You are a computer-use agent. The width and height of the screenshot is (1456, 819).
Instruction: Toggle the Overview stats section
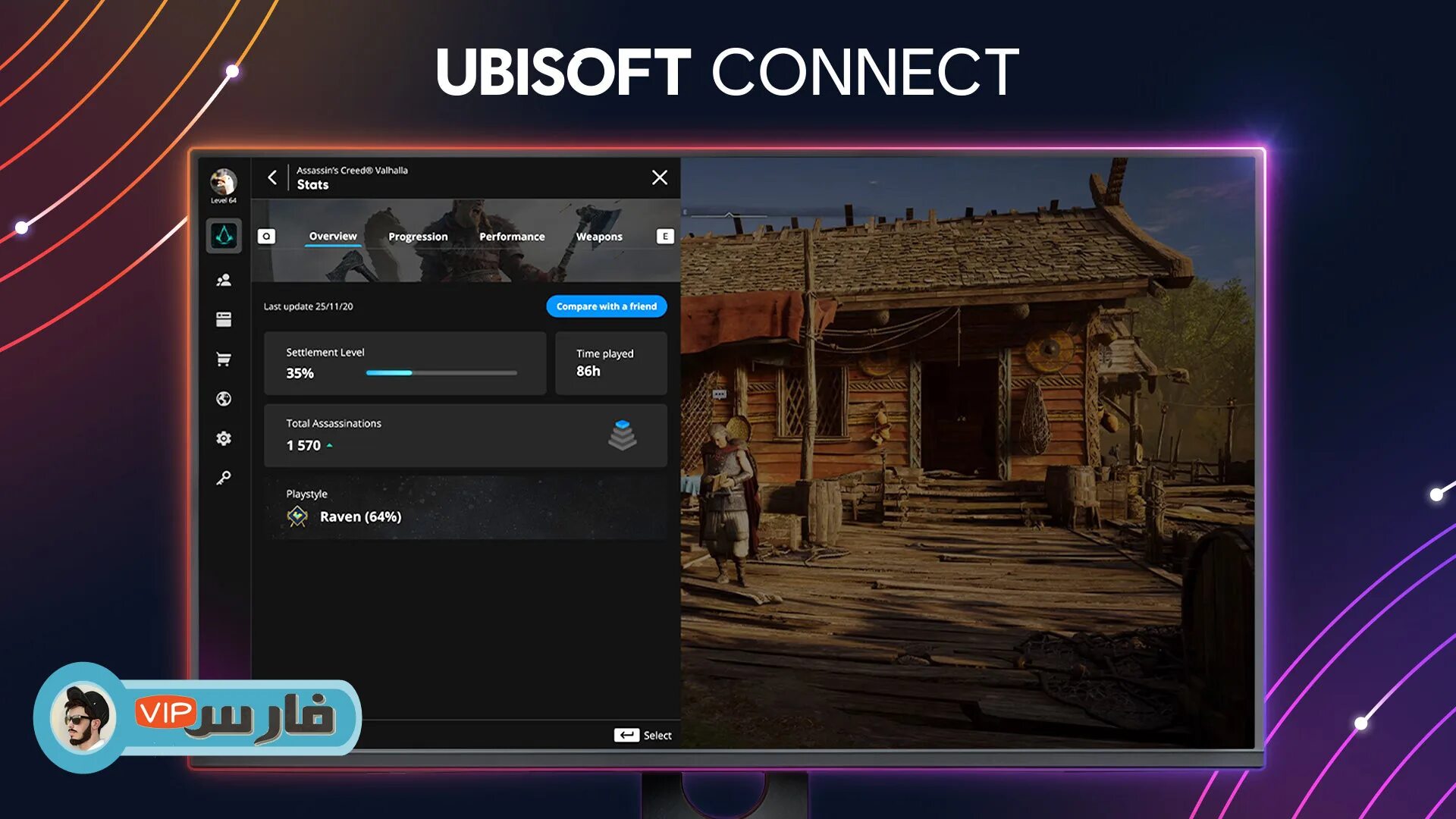coord(331,236)
